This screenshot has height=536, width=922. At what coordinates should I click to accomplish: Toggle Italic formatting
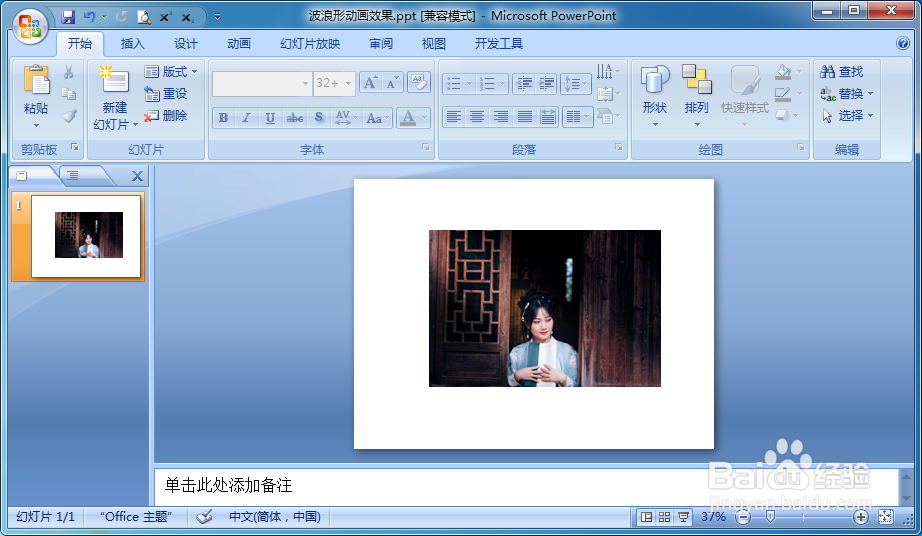coord(246,118)
